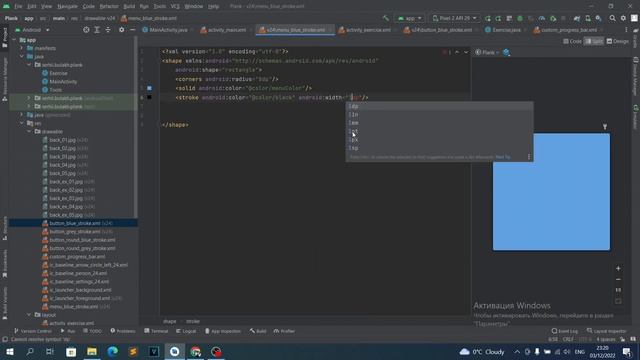Open the VCS menu
The image size is (640, 360).
pos(175,7)
